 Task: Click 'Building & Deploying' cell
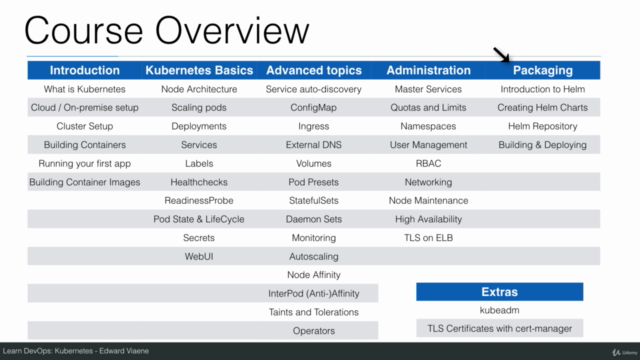pos(542,144)
